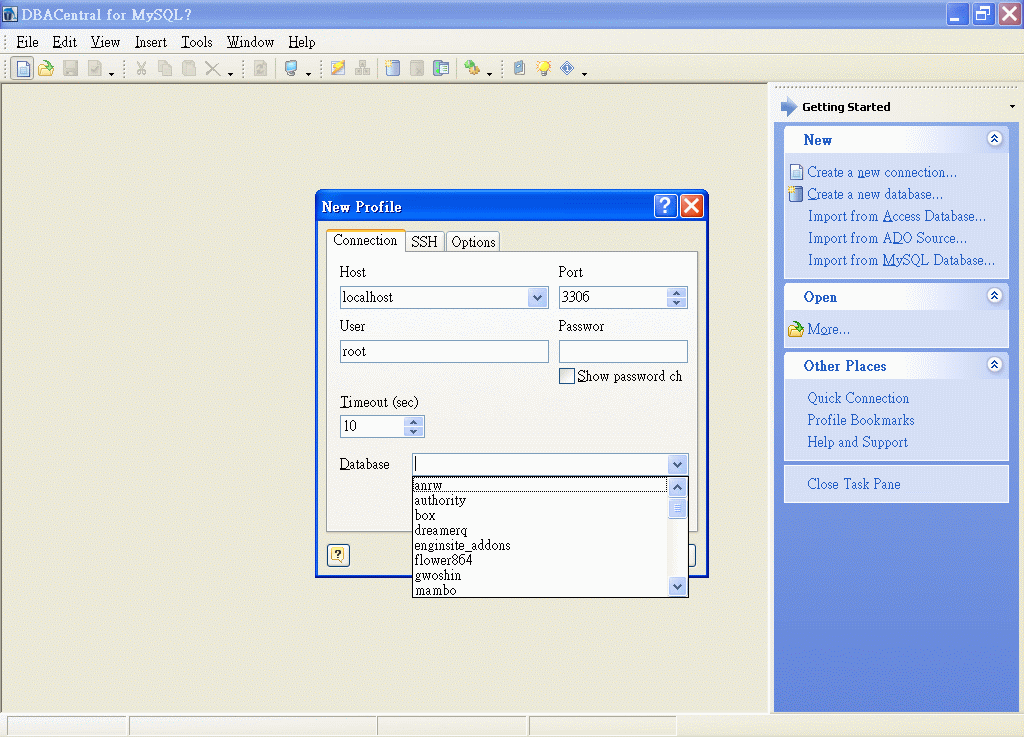
Task: Click the lightbulb tips toolbar icon
Action: [x=543, y=68]
